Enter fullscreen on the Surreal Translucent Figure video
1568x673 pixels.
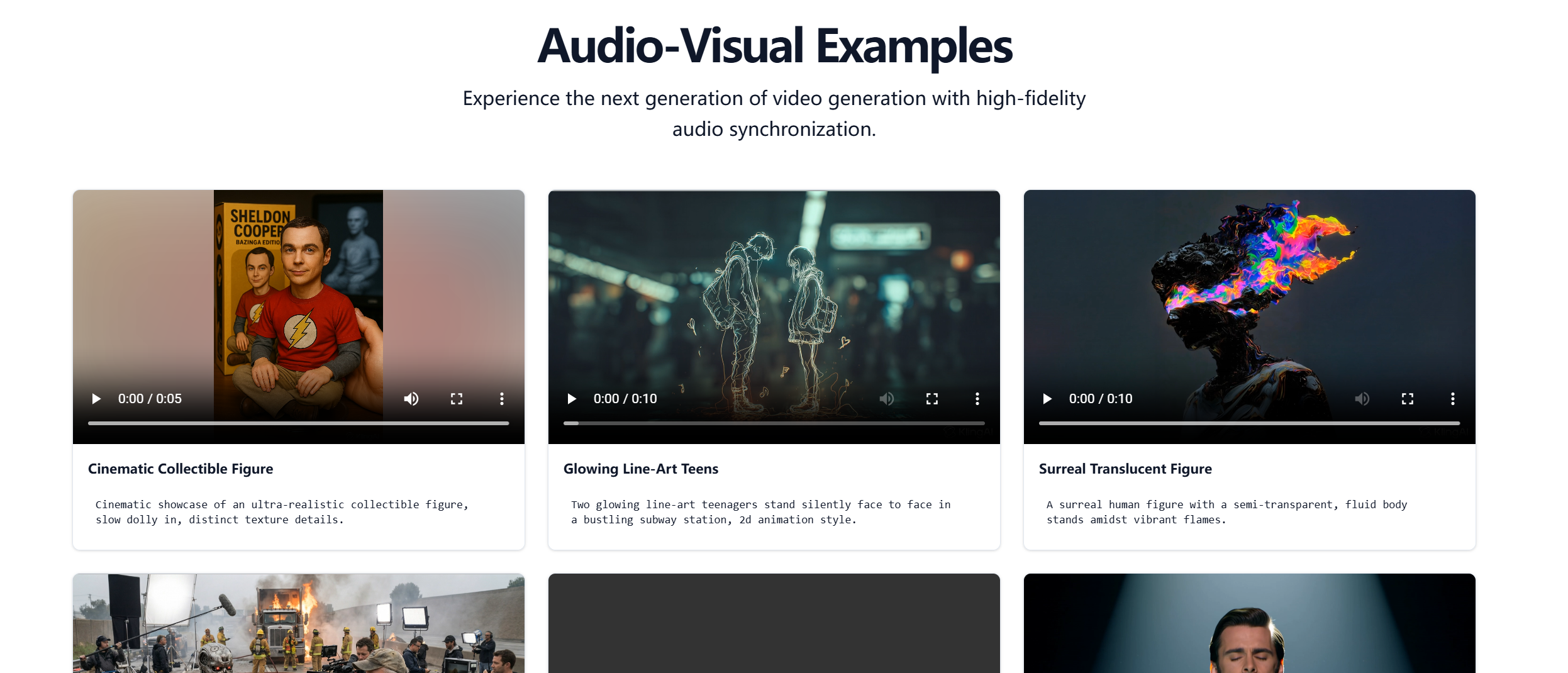[x=1407, y=398]
